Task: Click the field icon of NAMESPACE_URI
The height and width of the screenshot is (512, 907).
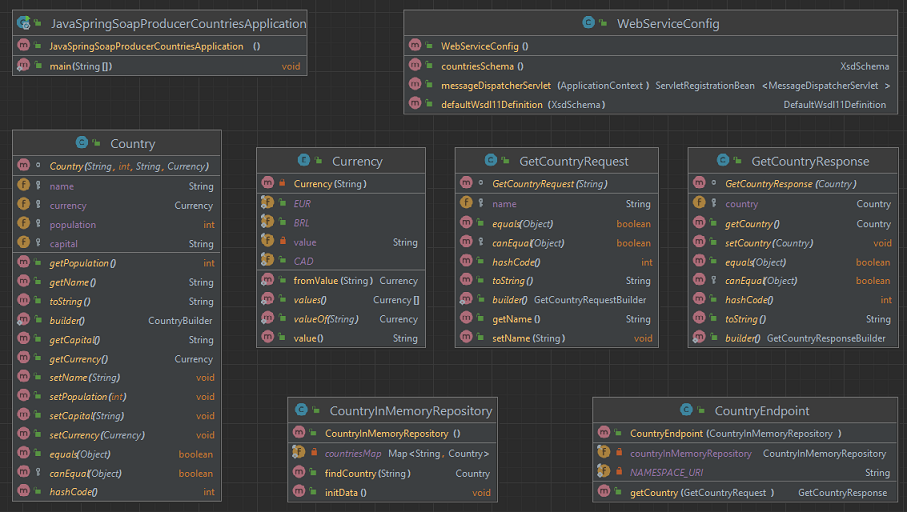Action: click(x=604, y=472)
